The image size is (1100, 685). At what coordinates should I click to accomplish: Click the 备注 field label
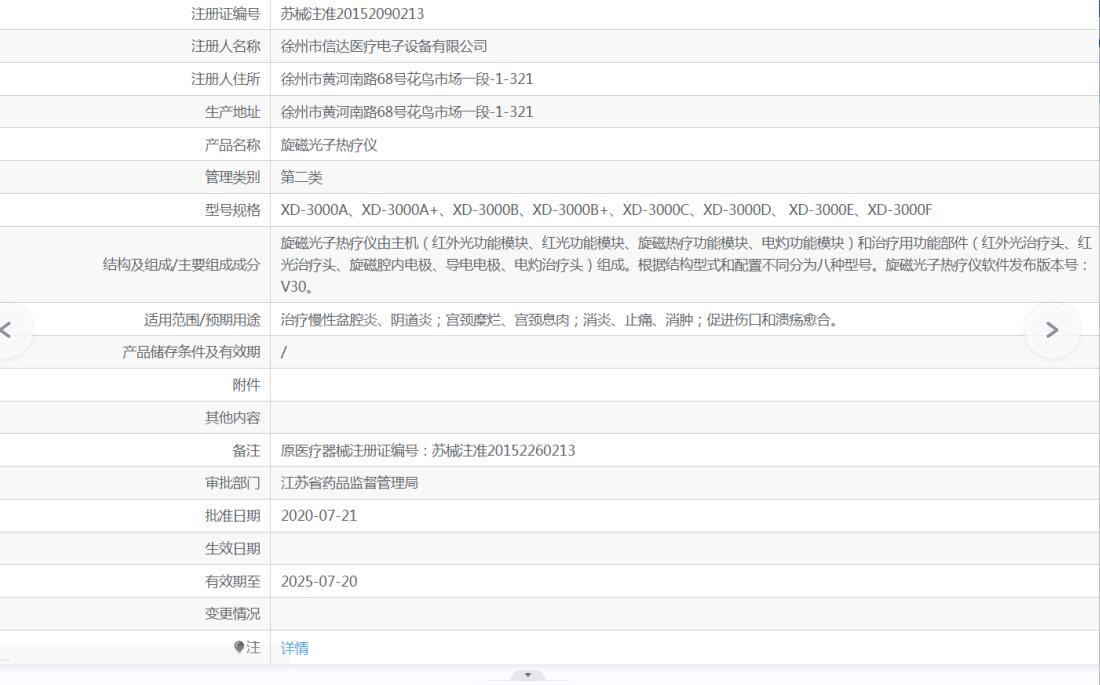click(x=246, y=451)
